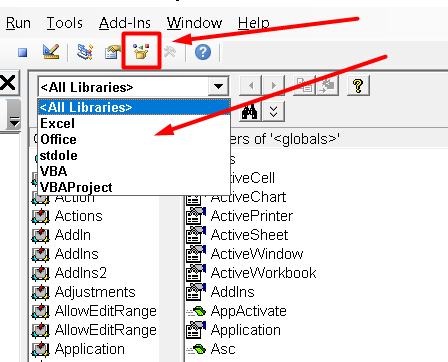Click Asc green method icon
448x362 pixels.
pyautogui.click(x=197, y=350)
